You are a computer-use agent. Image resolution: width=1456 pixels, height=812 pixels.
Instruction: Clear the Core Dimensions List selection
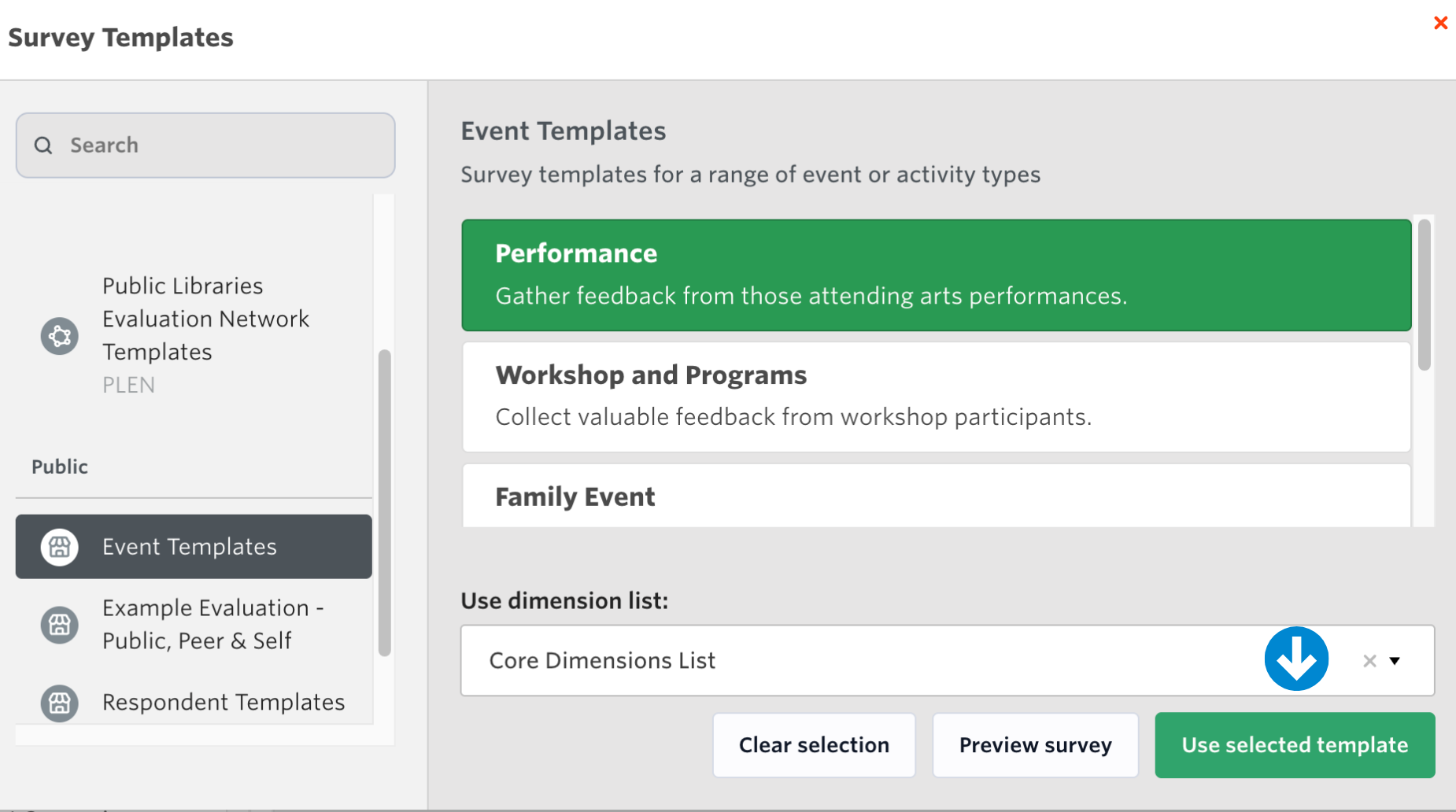pyautogui.click(x=1369, y=661)
